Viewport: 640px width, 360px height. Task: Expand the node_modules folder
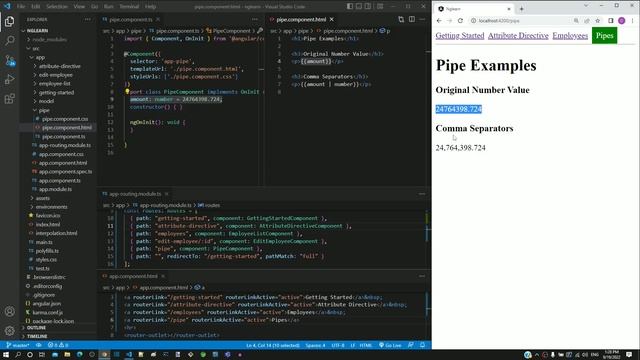point(49,40)
